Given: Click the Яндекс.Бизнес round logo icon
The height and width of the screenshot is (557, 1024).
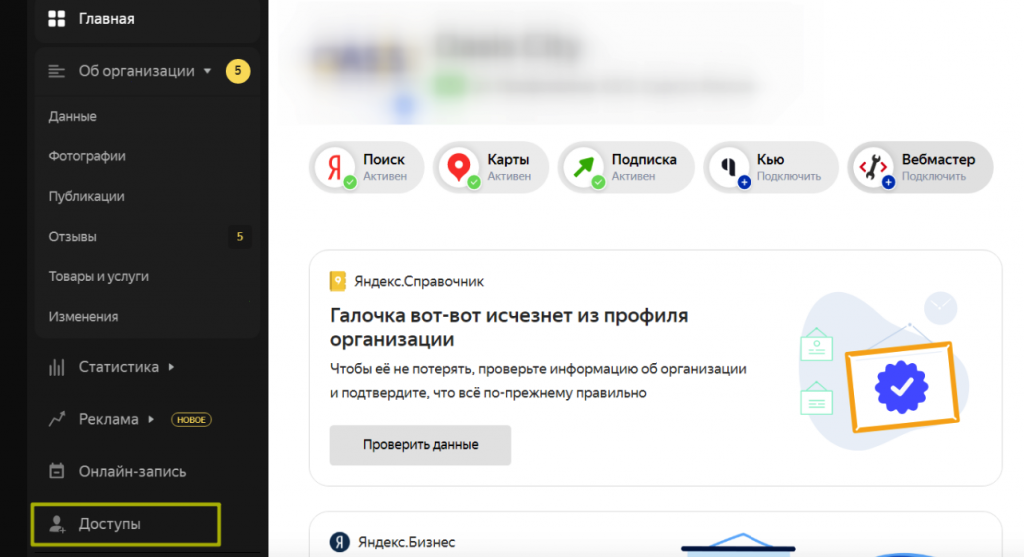Looking at the screenshot, I should click(340, 542).
